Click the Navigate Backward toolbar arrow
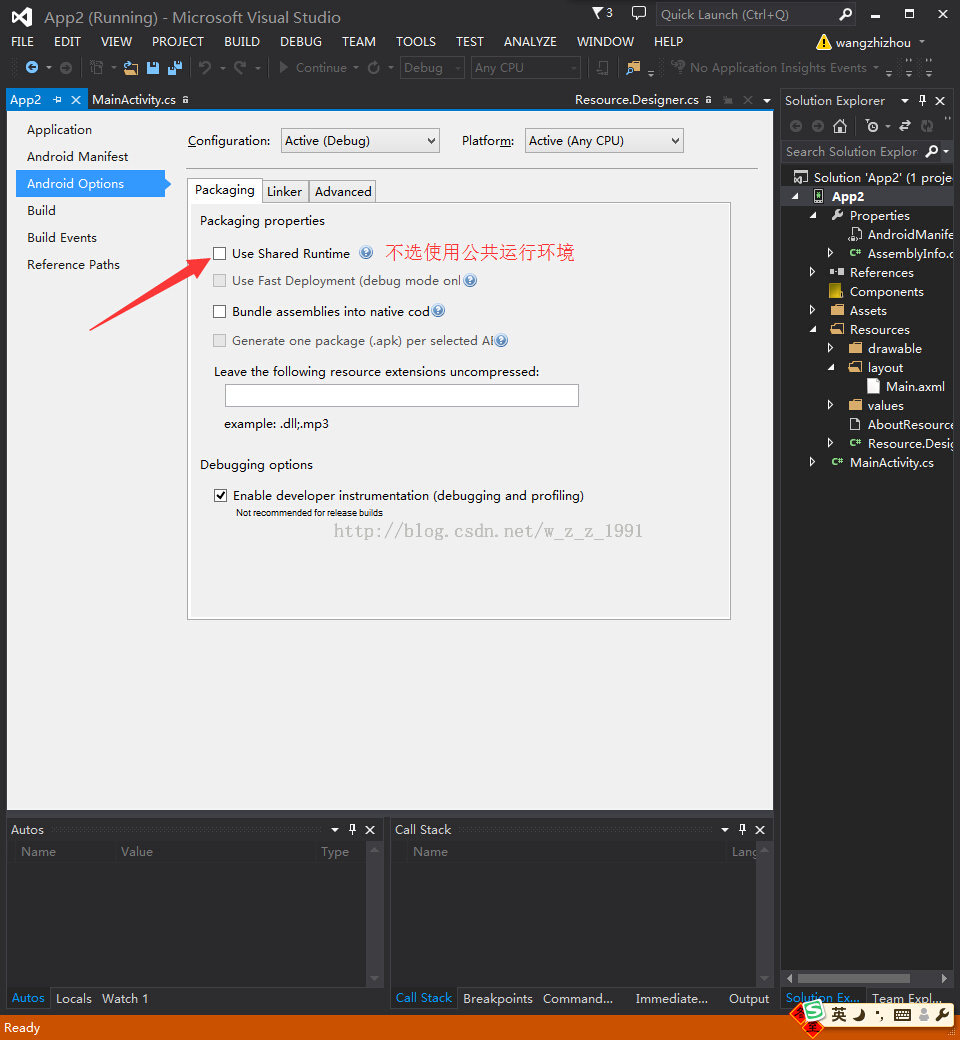 31,68
